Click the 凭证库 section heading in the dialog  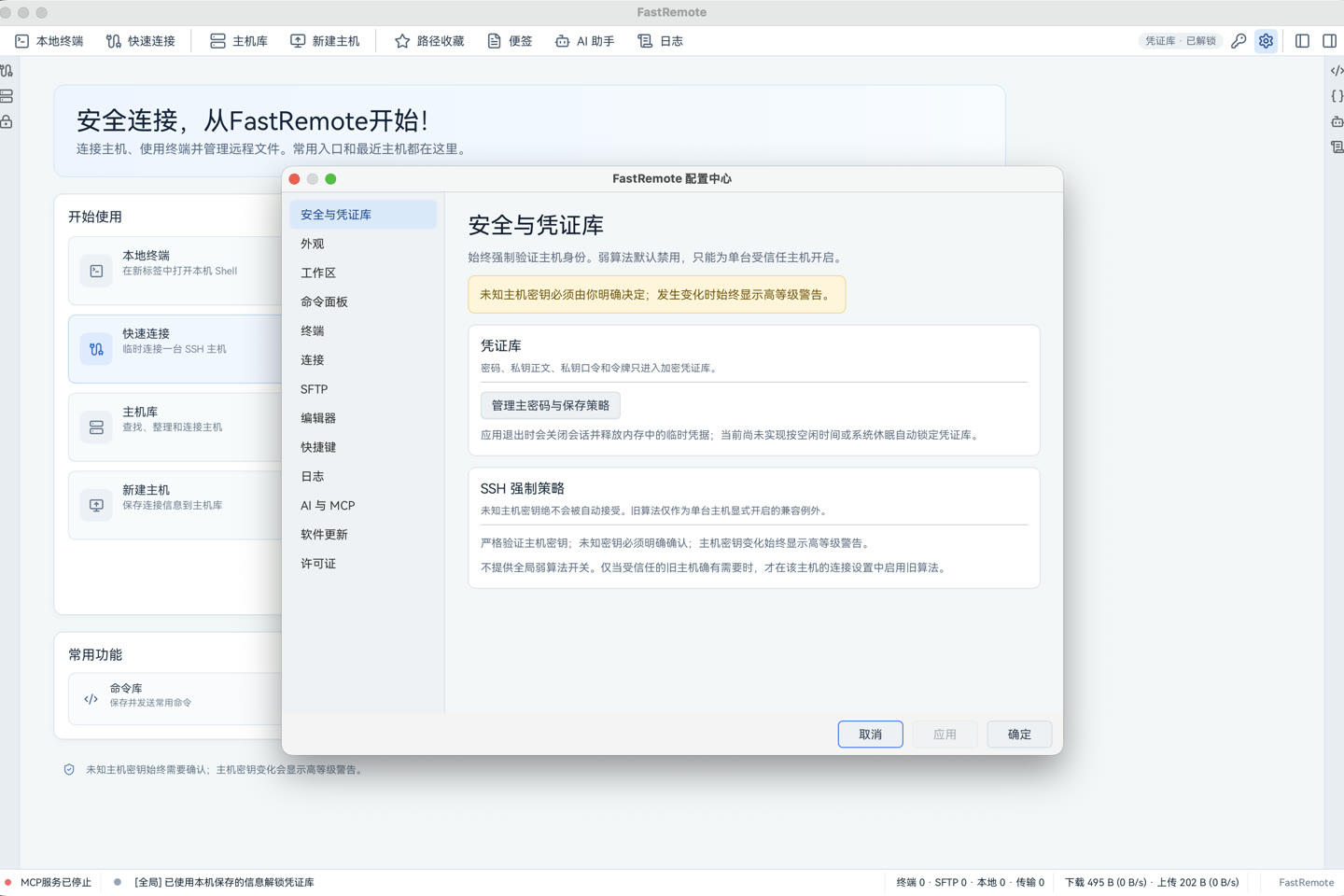[x=501, y=345]
